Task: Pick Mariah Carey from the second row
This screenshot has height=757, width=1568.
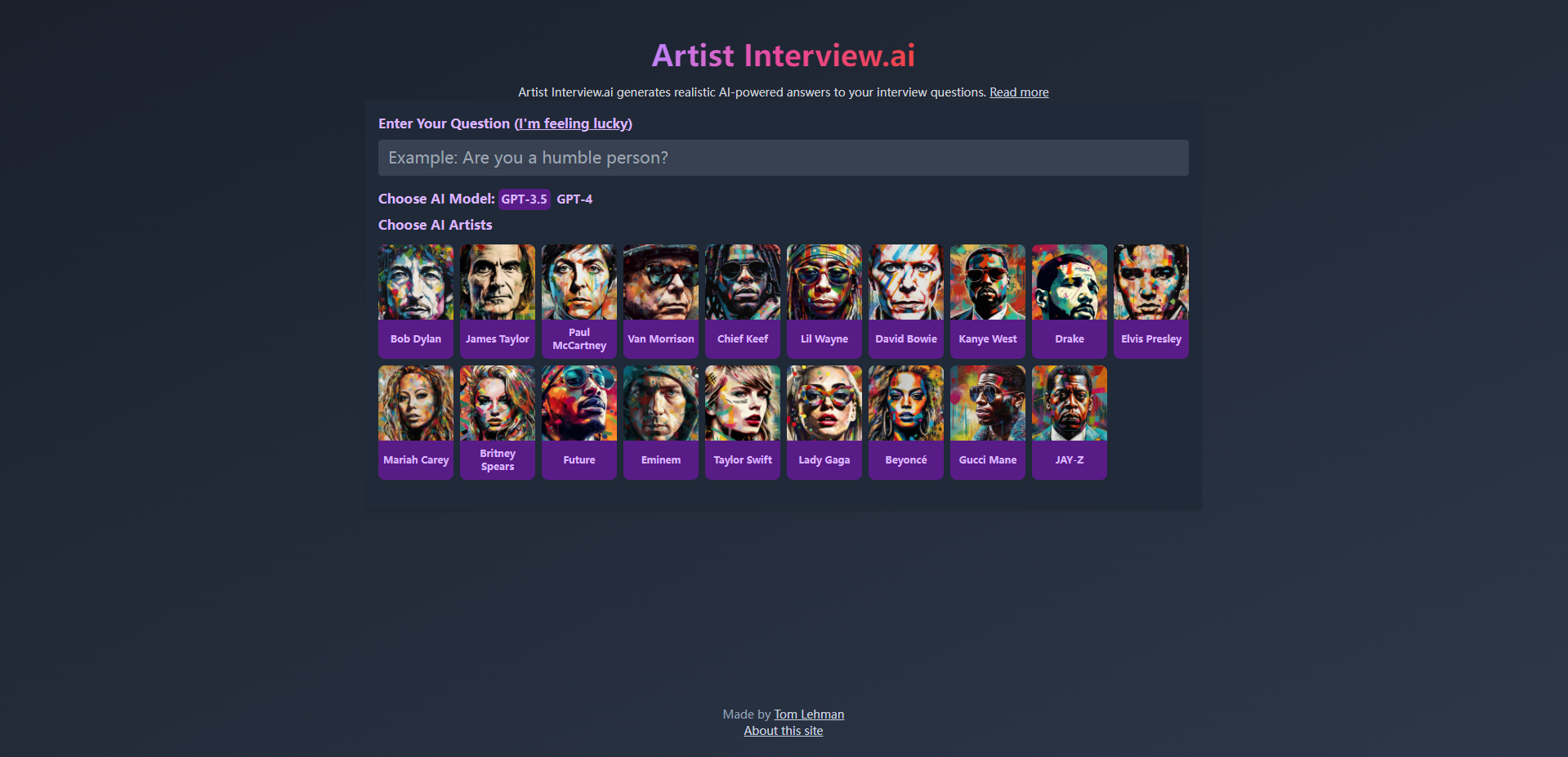Action: point(415,422)
